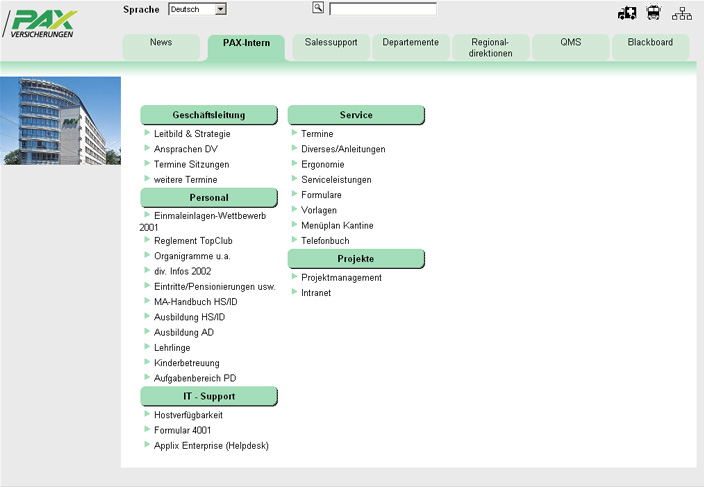
Task: Switch to the QMS tab
Action: [571, 47]
